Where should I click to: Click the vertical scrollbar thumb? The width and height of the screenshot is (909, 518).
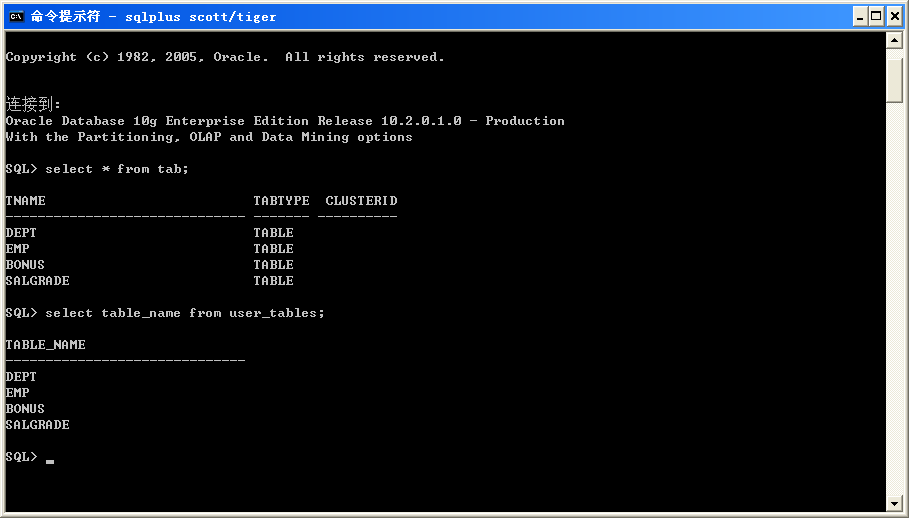895,78
